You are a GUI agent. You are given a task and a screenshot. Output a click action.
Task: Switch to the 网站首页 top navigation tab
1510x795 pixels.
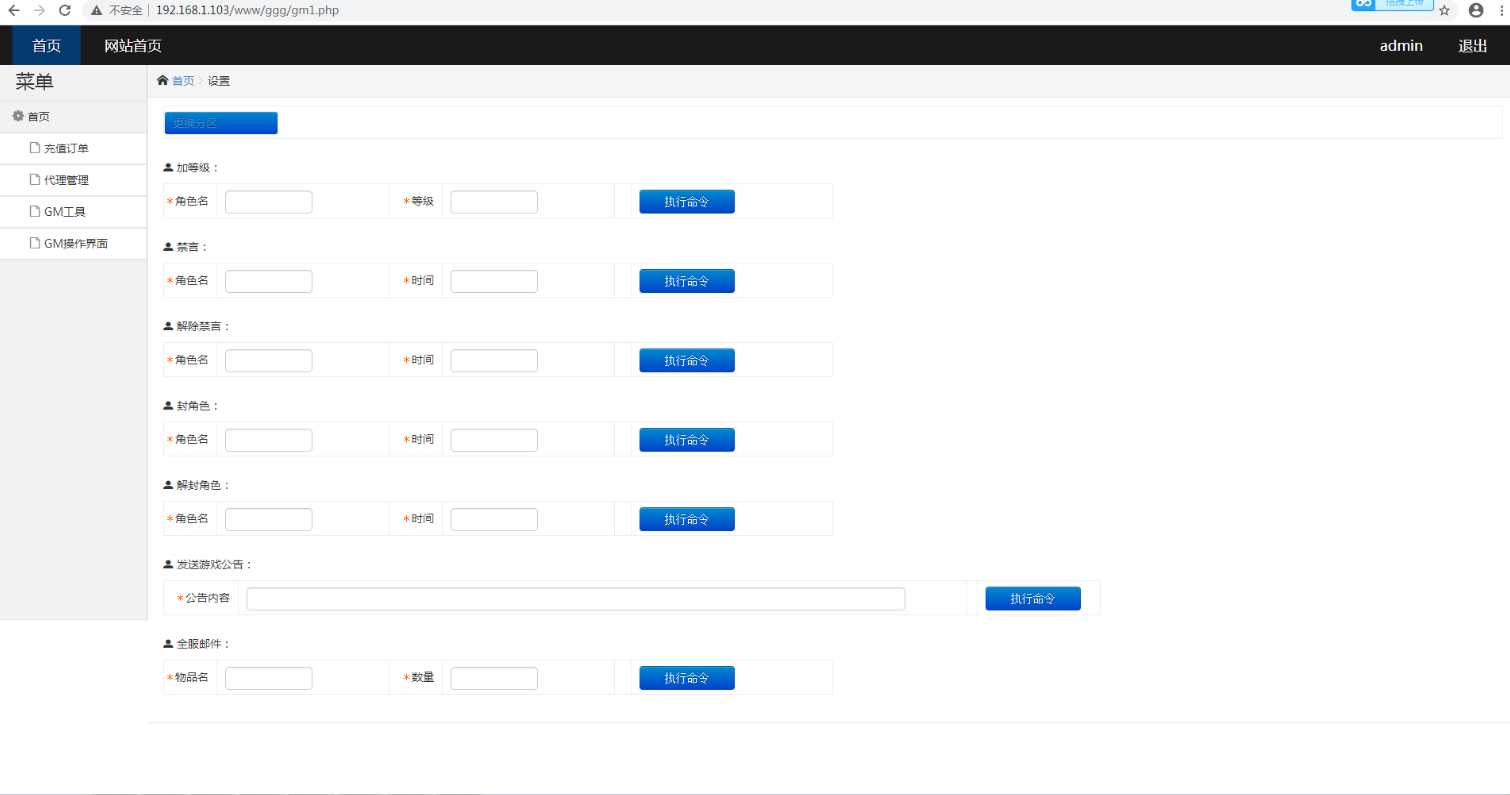pos(133,45)
